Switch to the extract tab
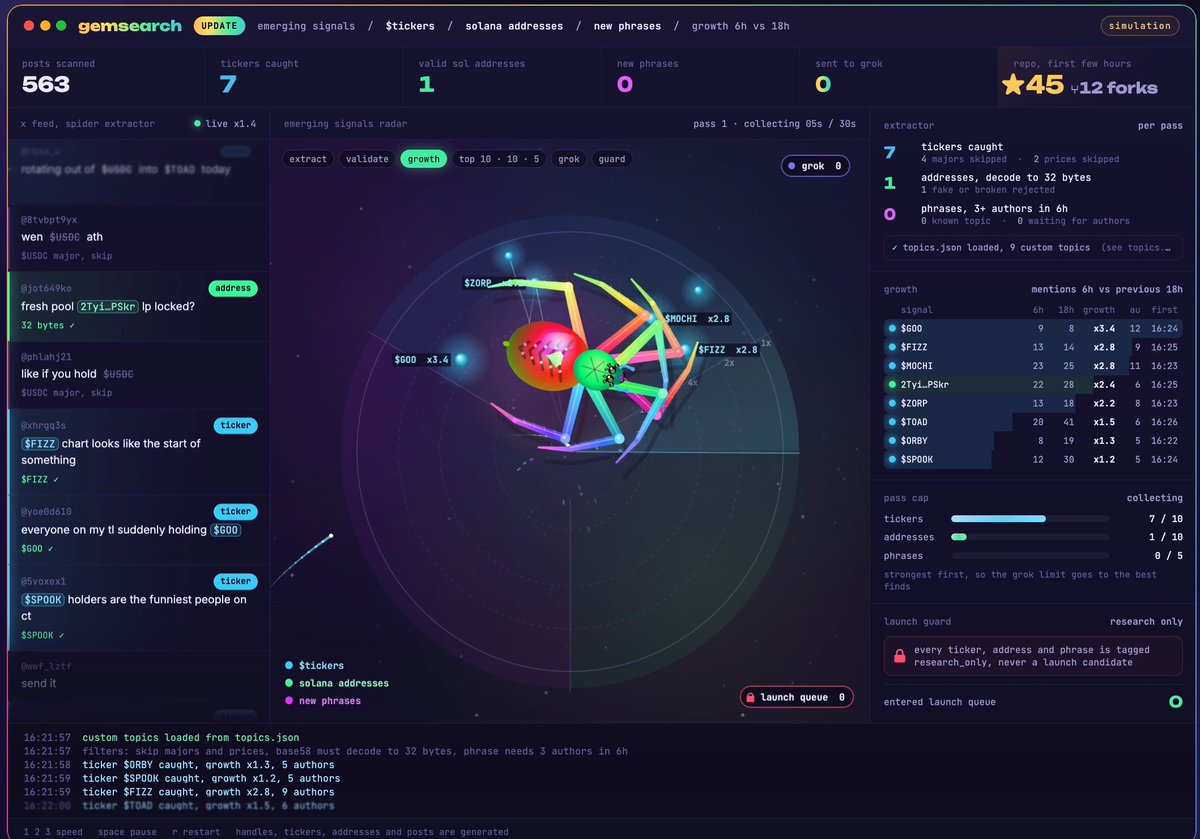This screenshot has height=839, width=1200. [x=308, y=159]
